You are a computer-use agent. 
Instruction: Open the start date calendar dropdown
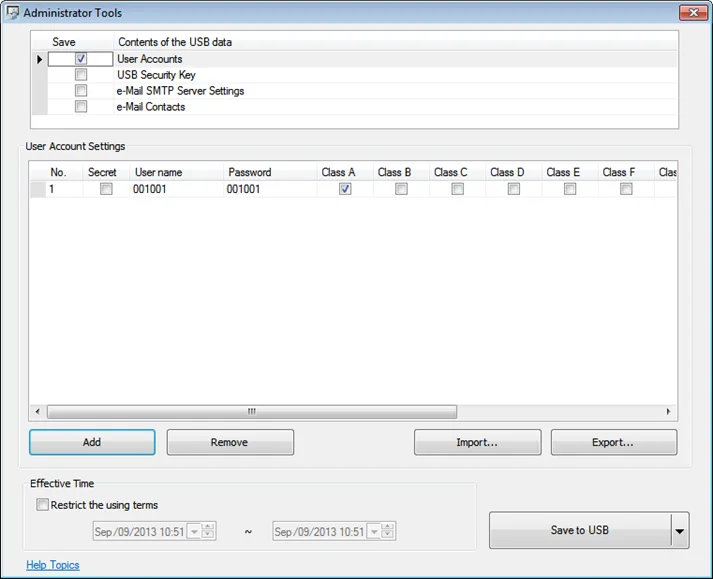tap(194, 531)
